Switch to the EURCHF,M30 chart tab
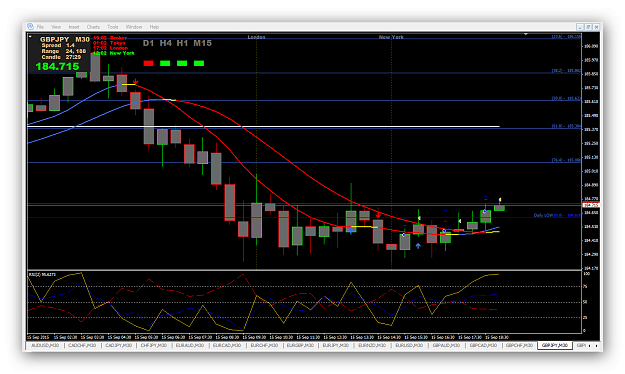Screen dimensions: 625x374 pos(263,345)
